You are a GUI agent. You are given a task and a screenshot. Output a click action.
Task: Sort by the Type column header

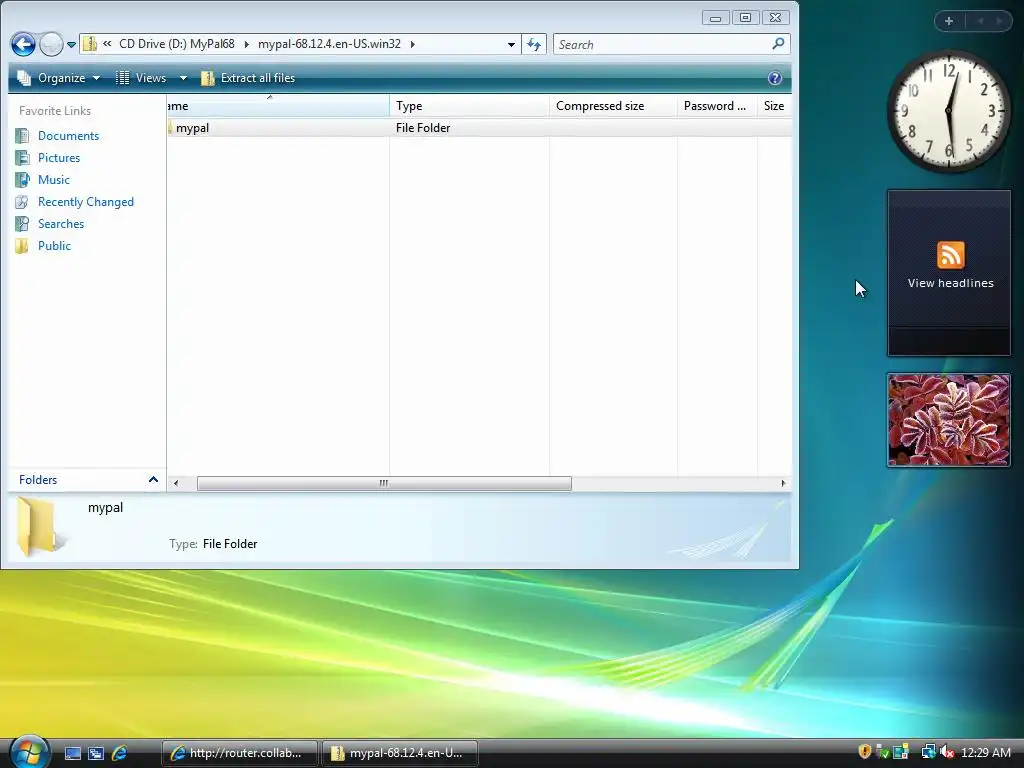click(x=469, y=106)
